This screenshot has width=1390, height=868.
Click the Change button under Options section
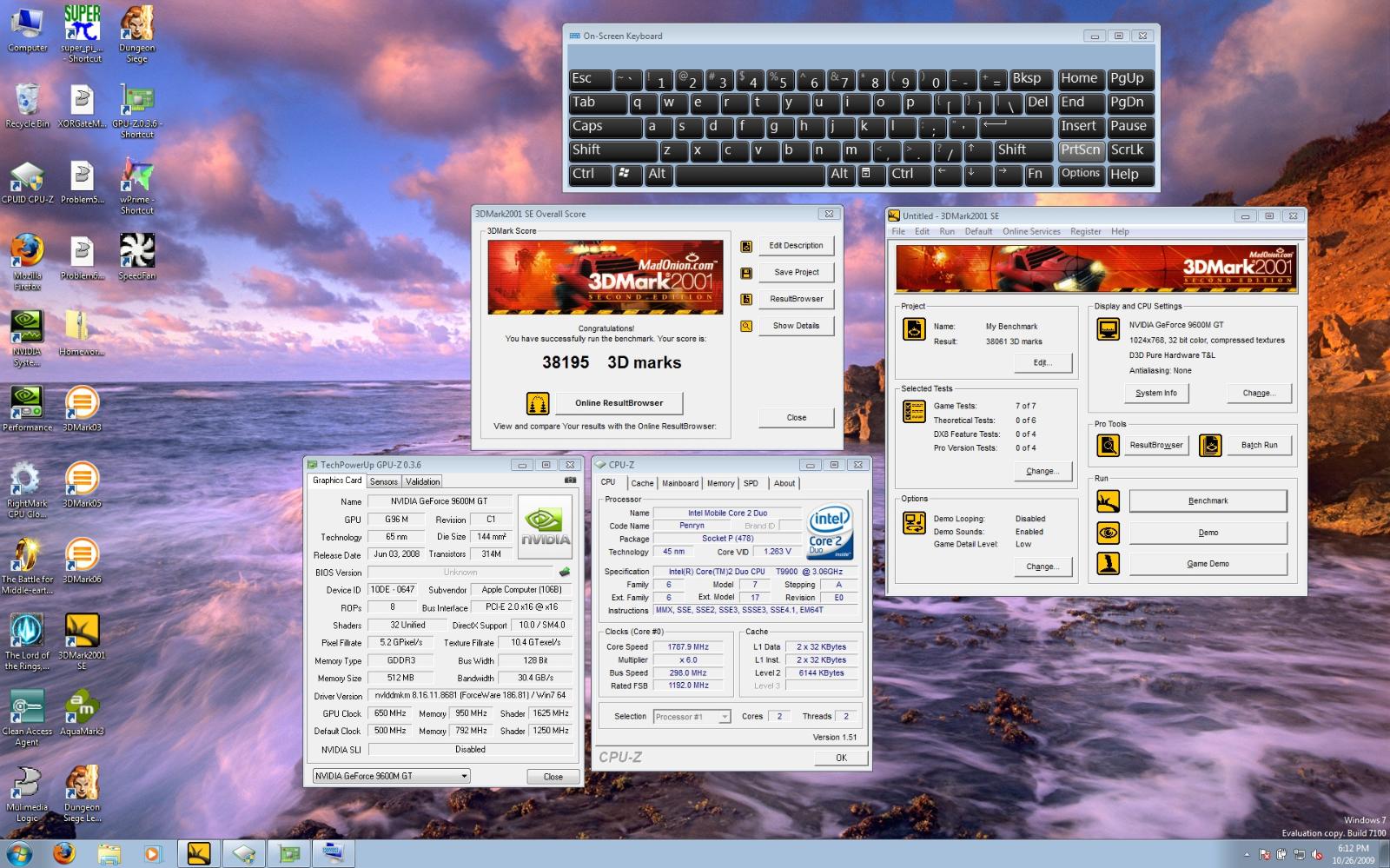[1042, 567]
